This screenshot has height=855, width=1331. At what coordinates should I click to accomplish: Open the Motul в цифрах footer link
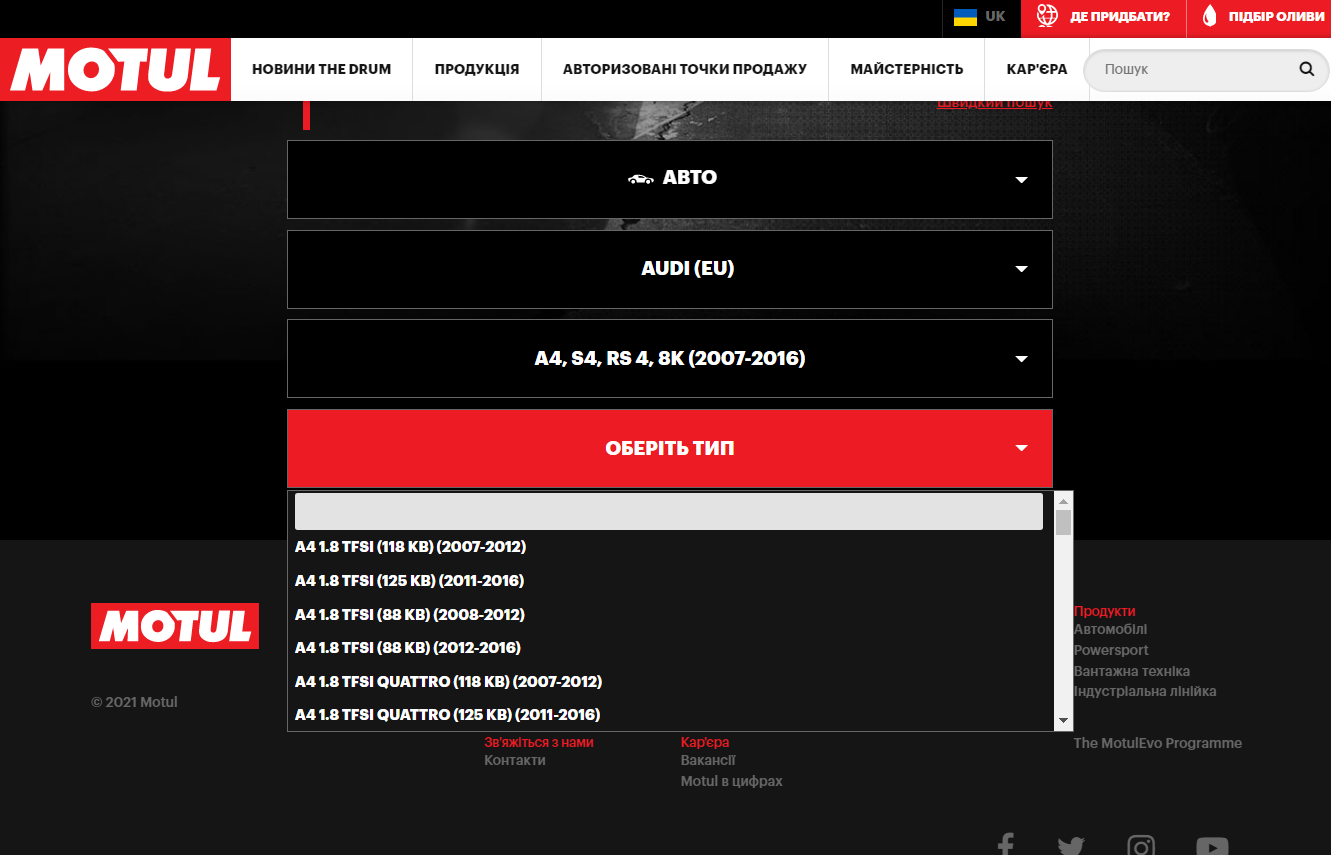pos(732,781)
